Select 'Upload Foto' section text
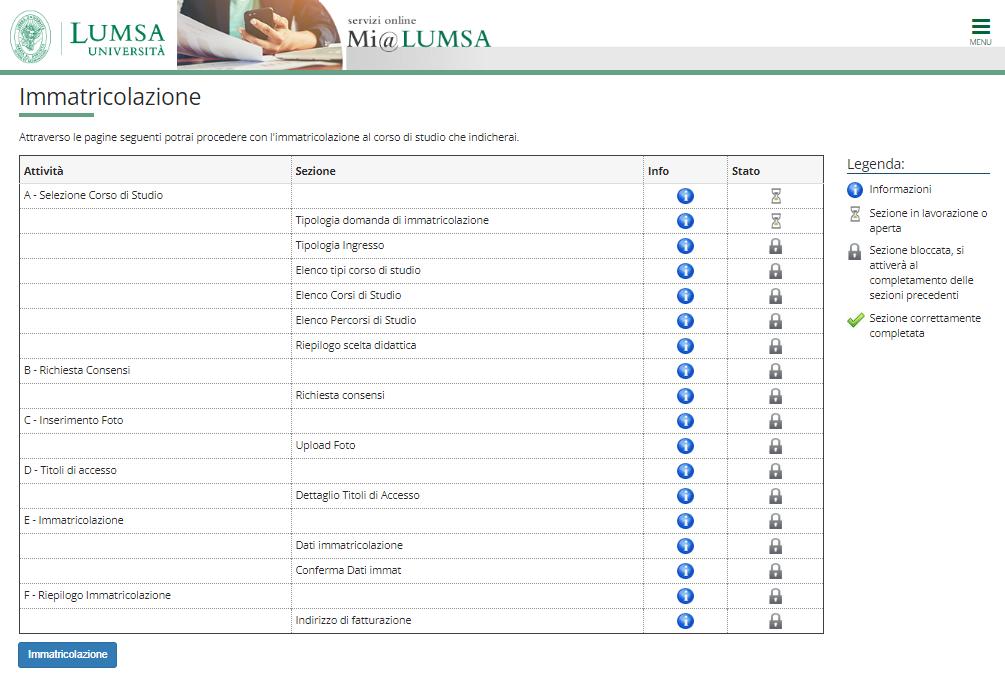Screen dimensions: 1005x676 tap(325, 445)
